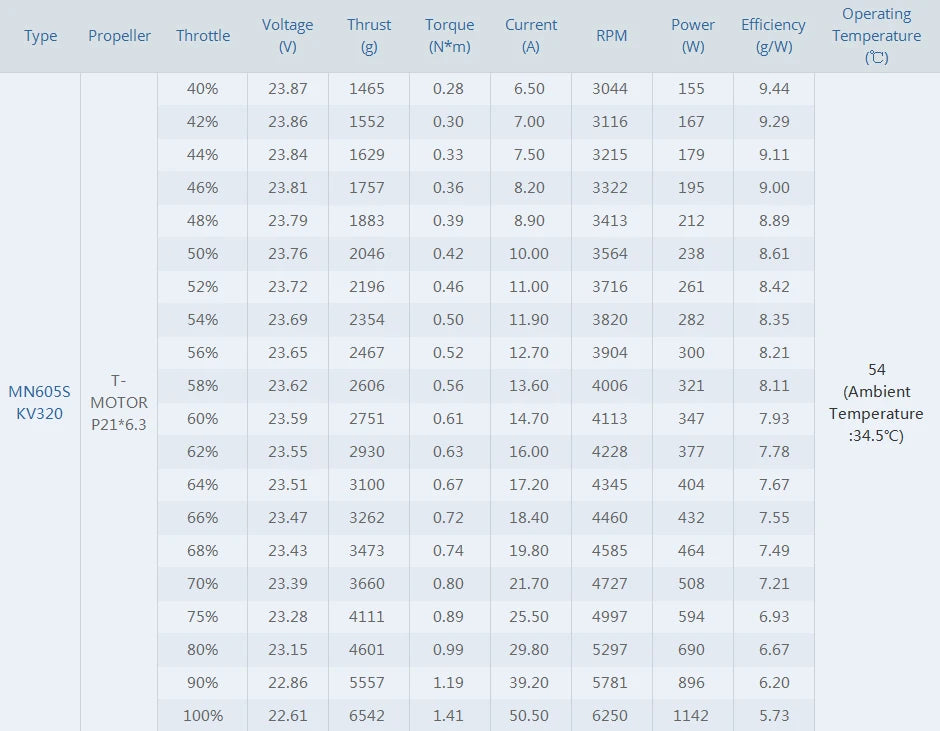940x731 pixels.
Task: Select the 40% throttle cell
Action: [x=203, y=89]
